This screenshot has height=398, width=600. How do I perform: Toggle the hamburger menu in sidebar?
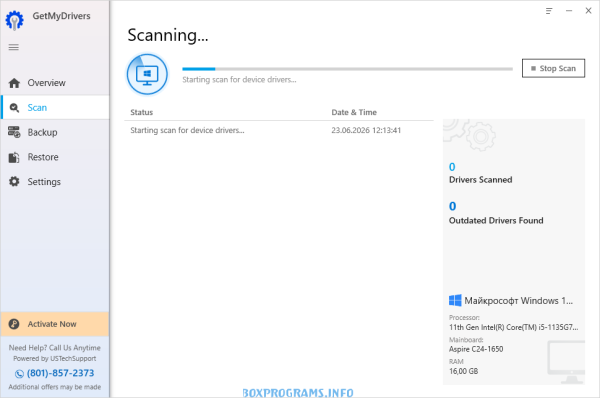pos(14,47)
